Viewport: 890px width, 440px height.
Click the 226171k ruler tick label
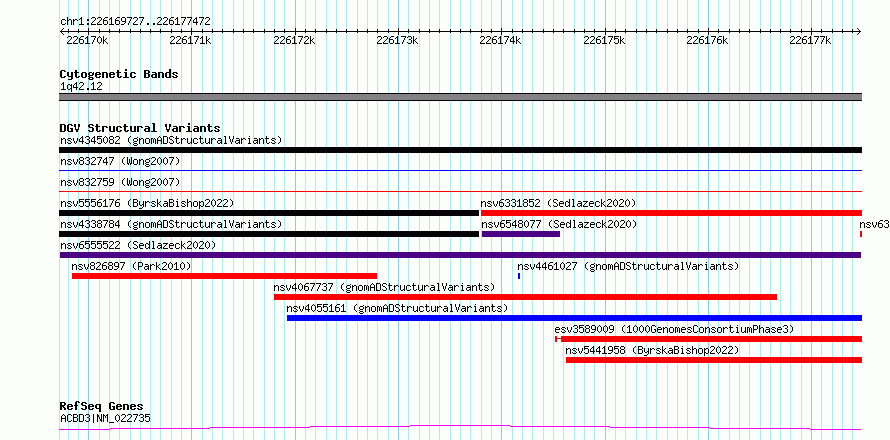[x=190, y=40]
